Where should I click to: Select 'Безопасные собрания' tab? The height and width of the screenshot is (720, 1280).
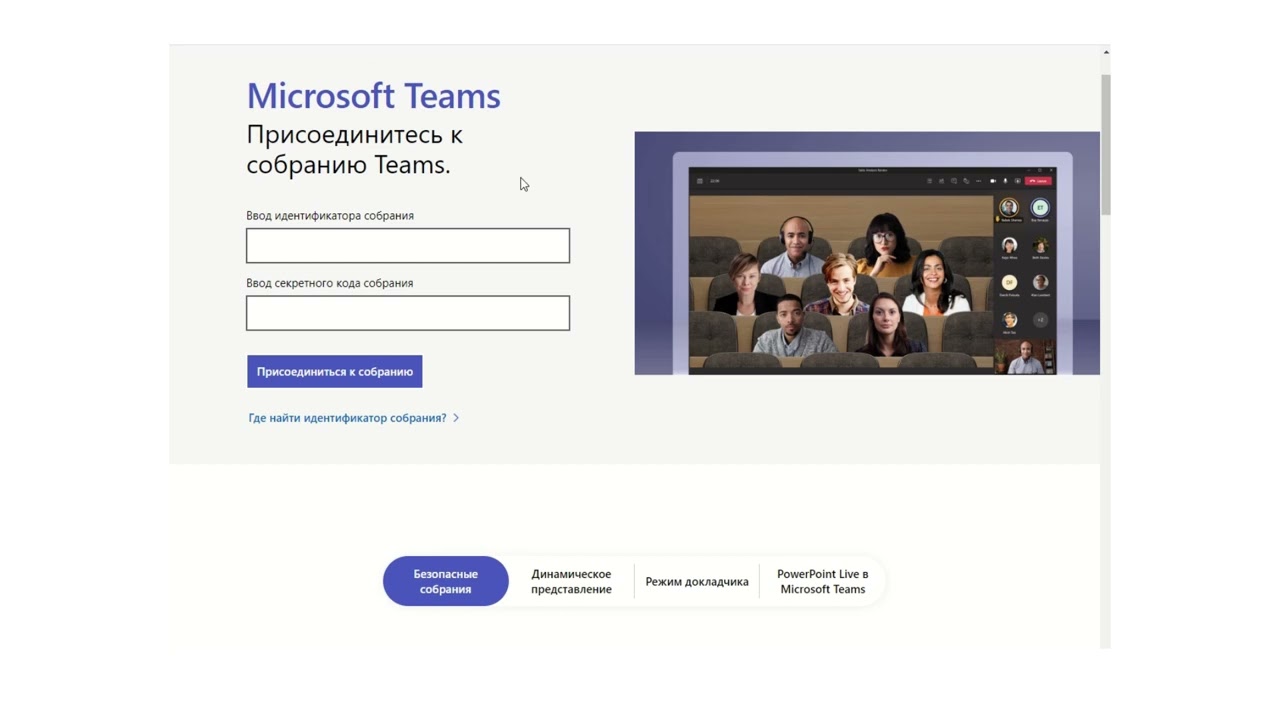(x=446, y=581)
